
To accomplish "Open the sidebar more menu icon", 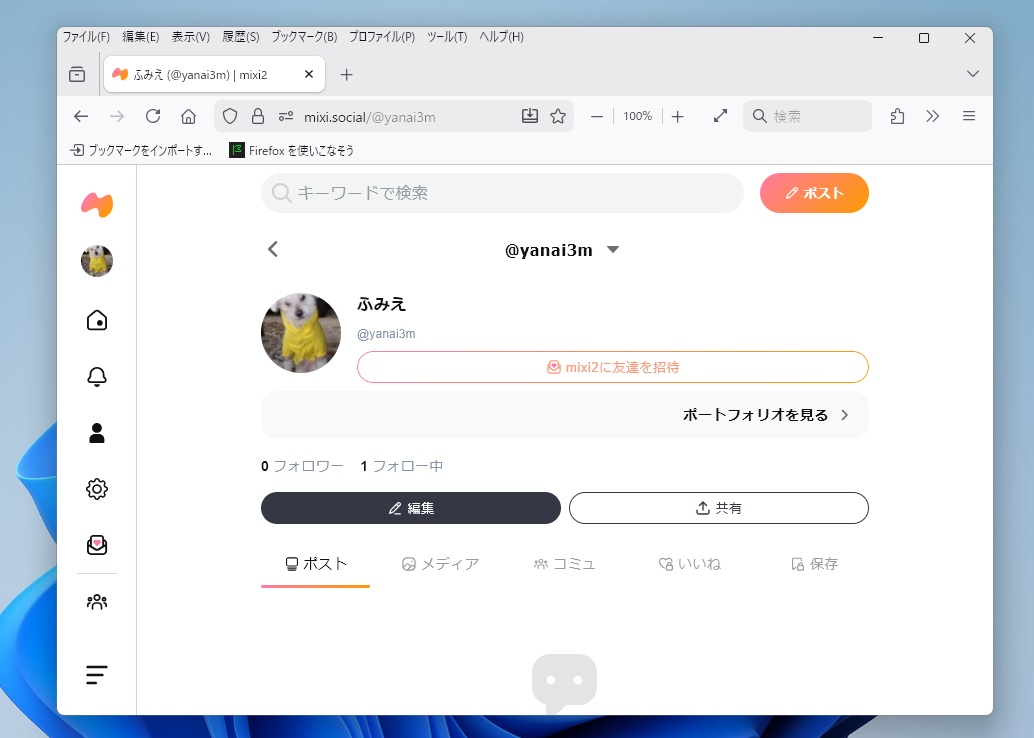I will (97, 675).
